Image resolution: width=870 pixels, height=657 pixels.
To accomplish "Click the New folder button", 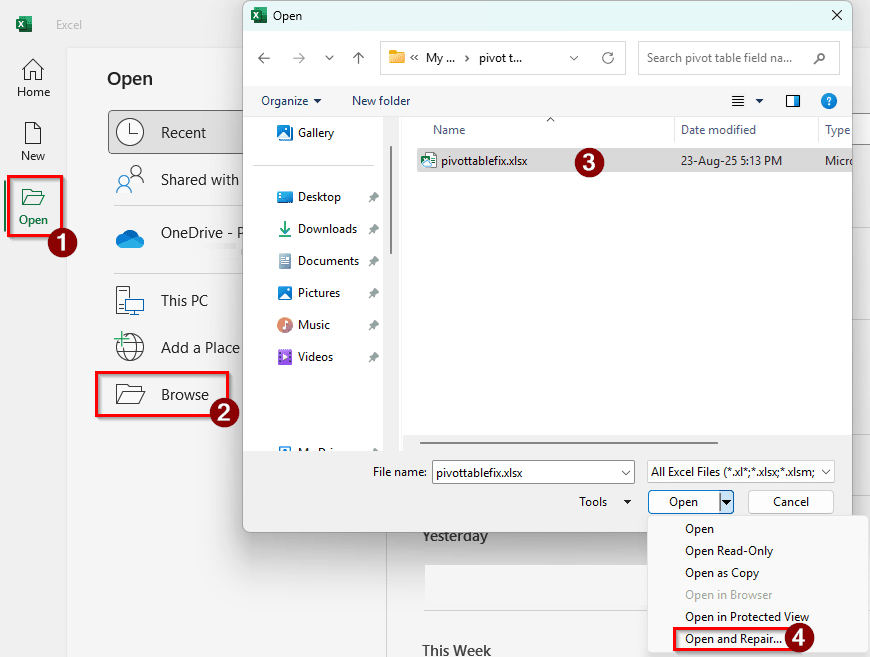I will click(381, 101).
